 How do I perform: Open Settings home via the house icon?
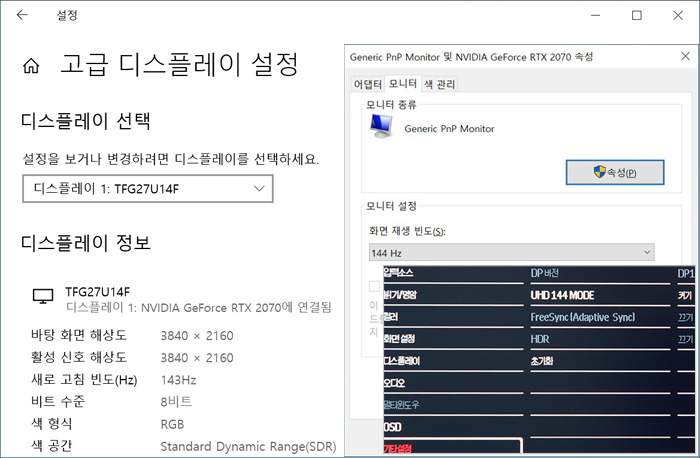(x=31, y=66)
